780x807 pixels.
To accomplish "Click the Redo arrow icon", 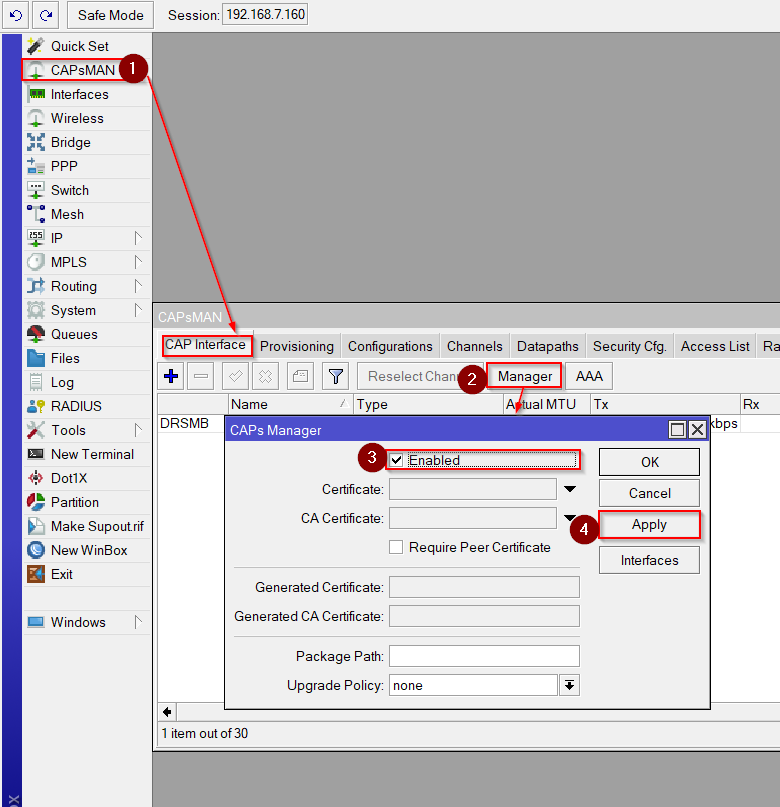I will (45, 15).
